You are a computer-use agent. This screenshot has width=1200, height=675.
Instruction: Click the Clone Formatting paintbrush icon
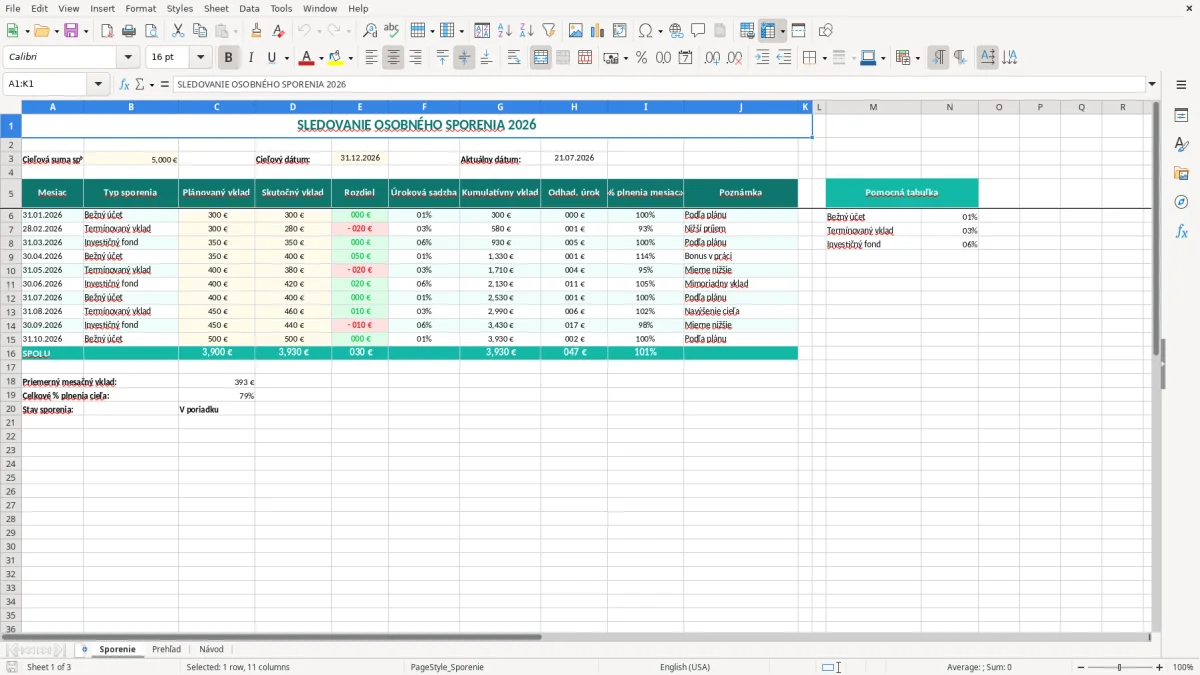click(256, 31)
